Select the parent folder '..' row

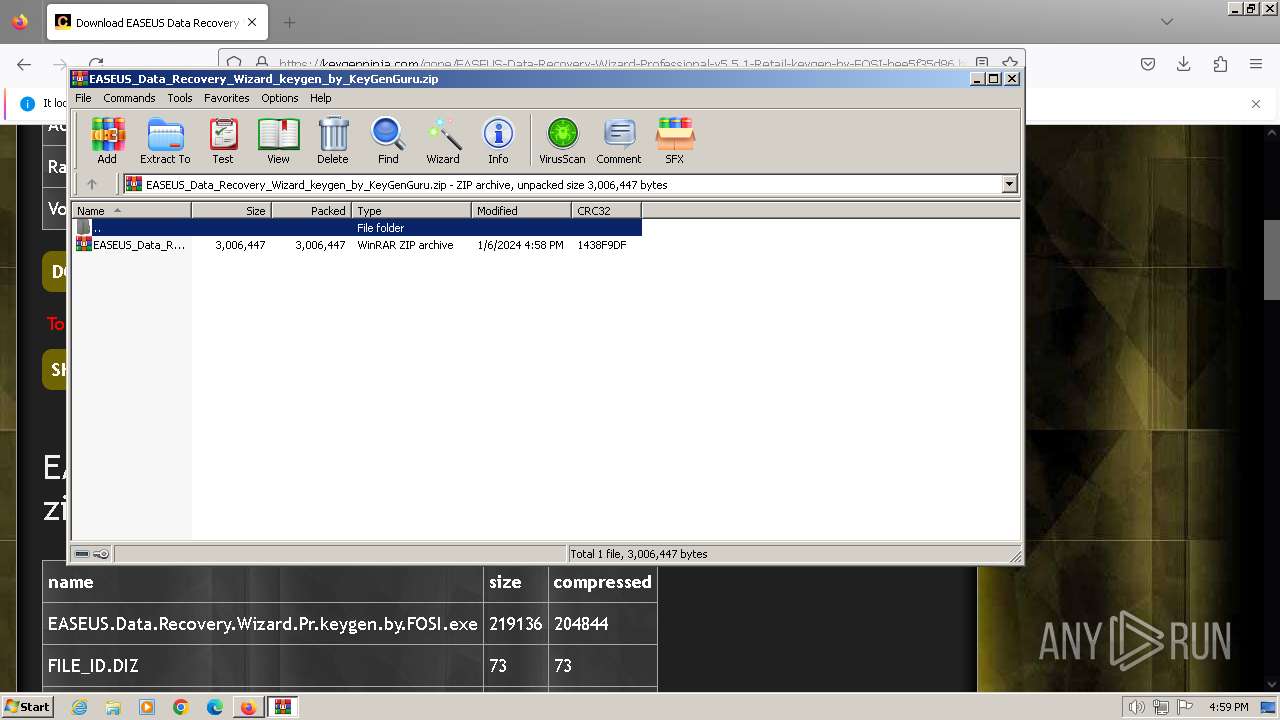357,228
